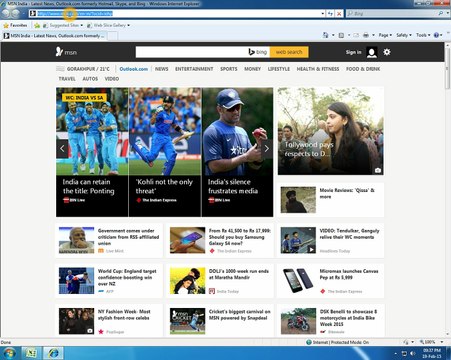Click the Stop loading red X icon
This screenshot has width=451, height=360.
(x=339, y=14)
